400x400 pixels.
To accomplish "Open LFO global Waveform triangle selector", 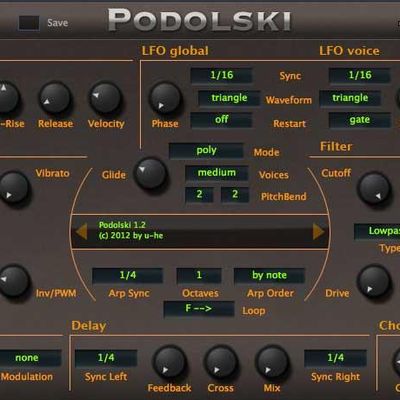I will (x=229, y=98).
